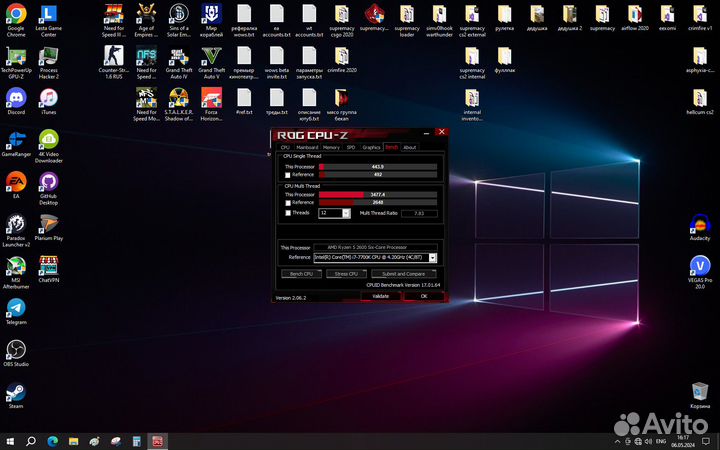The width and height of the screenshot is (720, 450).
Task: Select the Bench tab in CPU-Z
Action: coord(391,147)
